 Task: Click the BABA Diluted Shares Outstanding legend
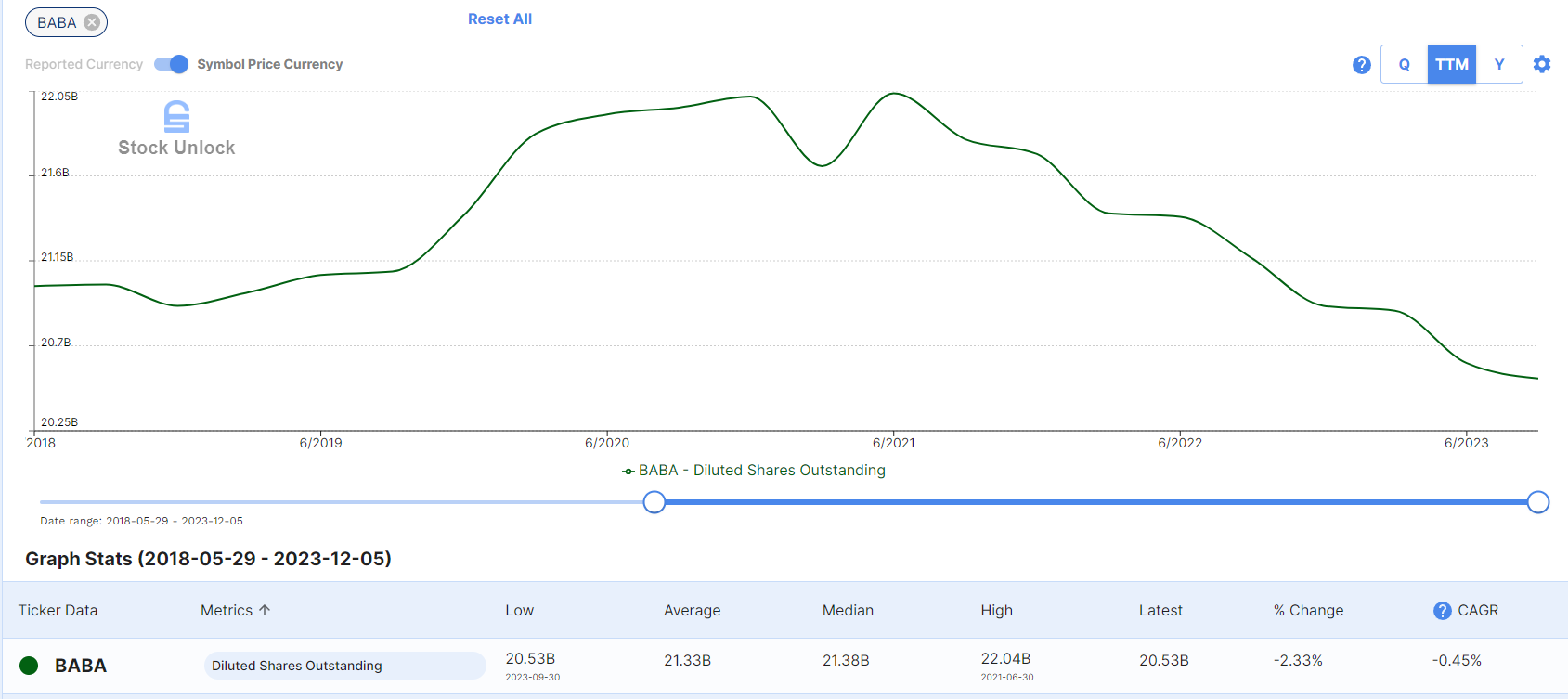coord(754,471)
